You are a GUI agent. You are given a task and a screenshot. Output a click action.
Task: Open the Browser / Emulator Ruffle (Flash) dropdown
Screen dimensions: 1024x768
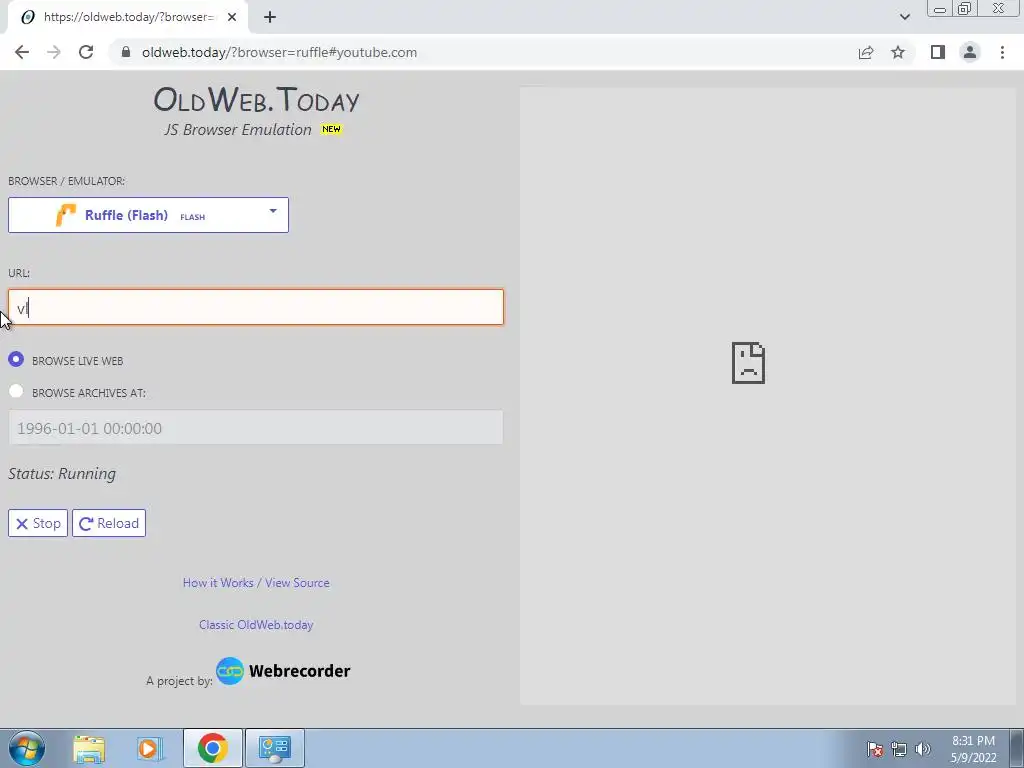click(148, 215)
